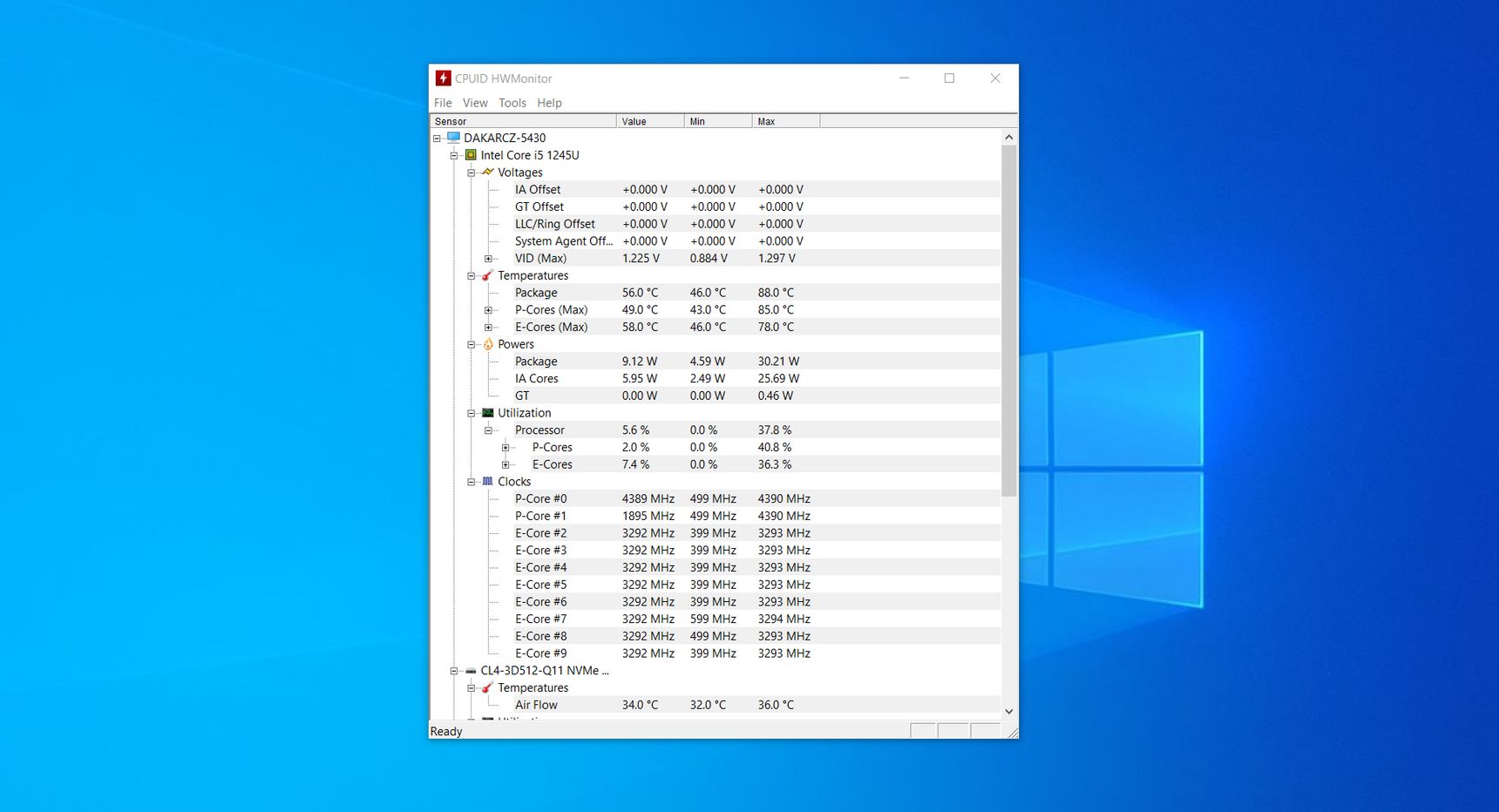
Task: Expand the P-Cores utilization node
Action: 505,448
